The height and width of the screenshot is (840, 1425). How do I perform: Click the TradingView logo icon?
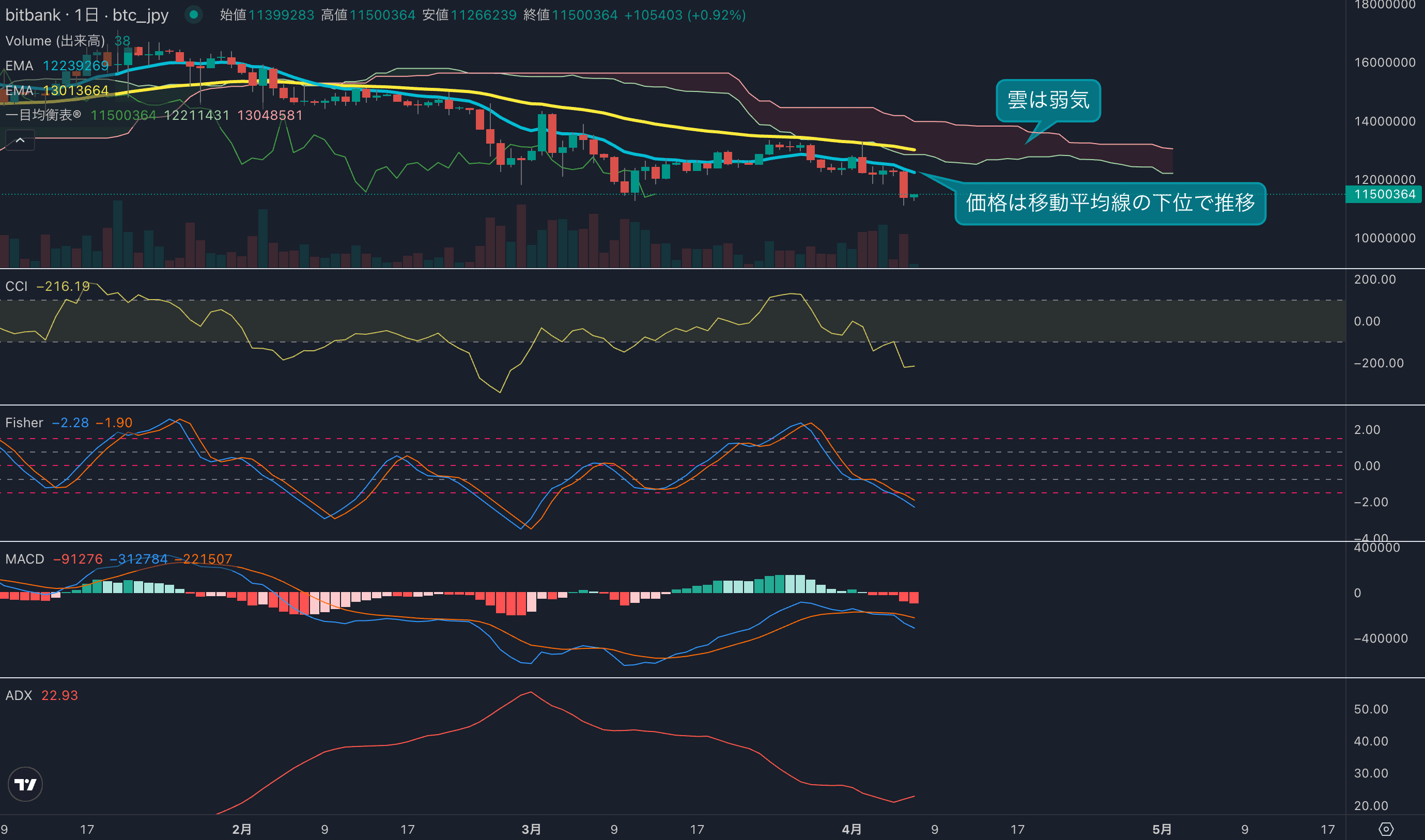pos(25,784)
